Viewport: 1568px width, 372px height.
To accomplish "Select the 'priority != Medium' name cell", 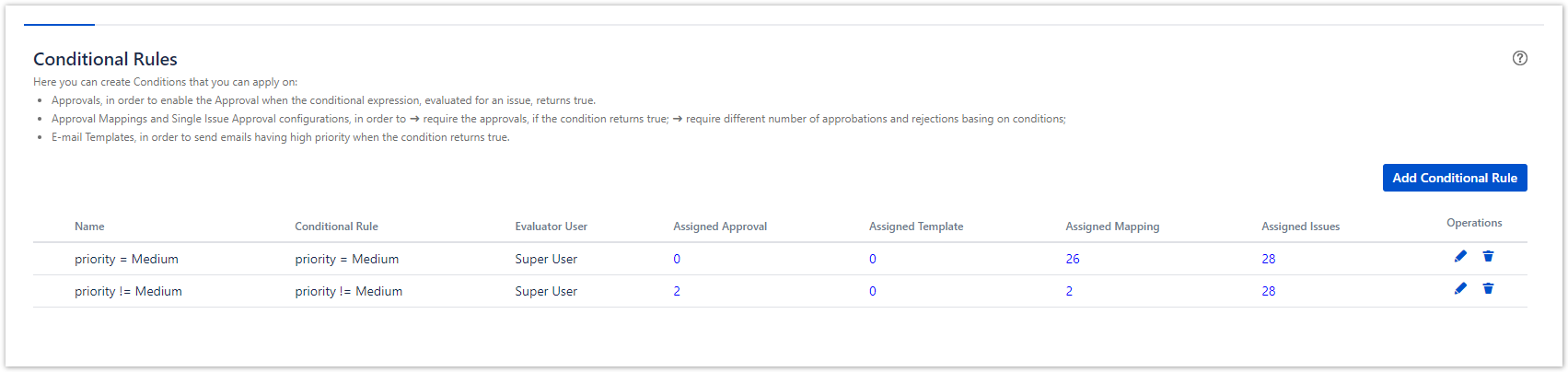I will click(x=128, y=292).
